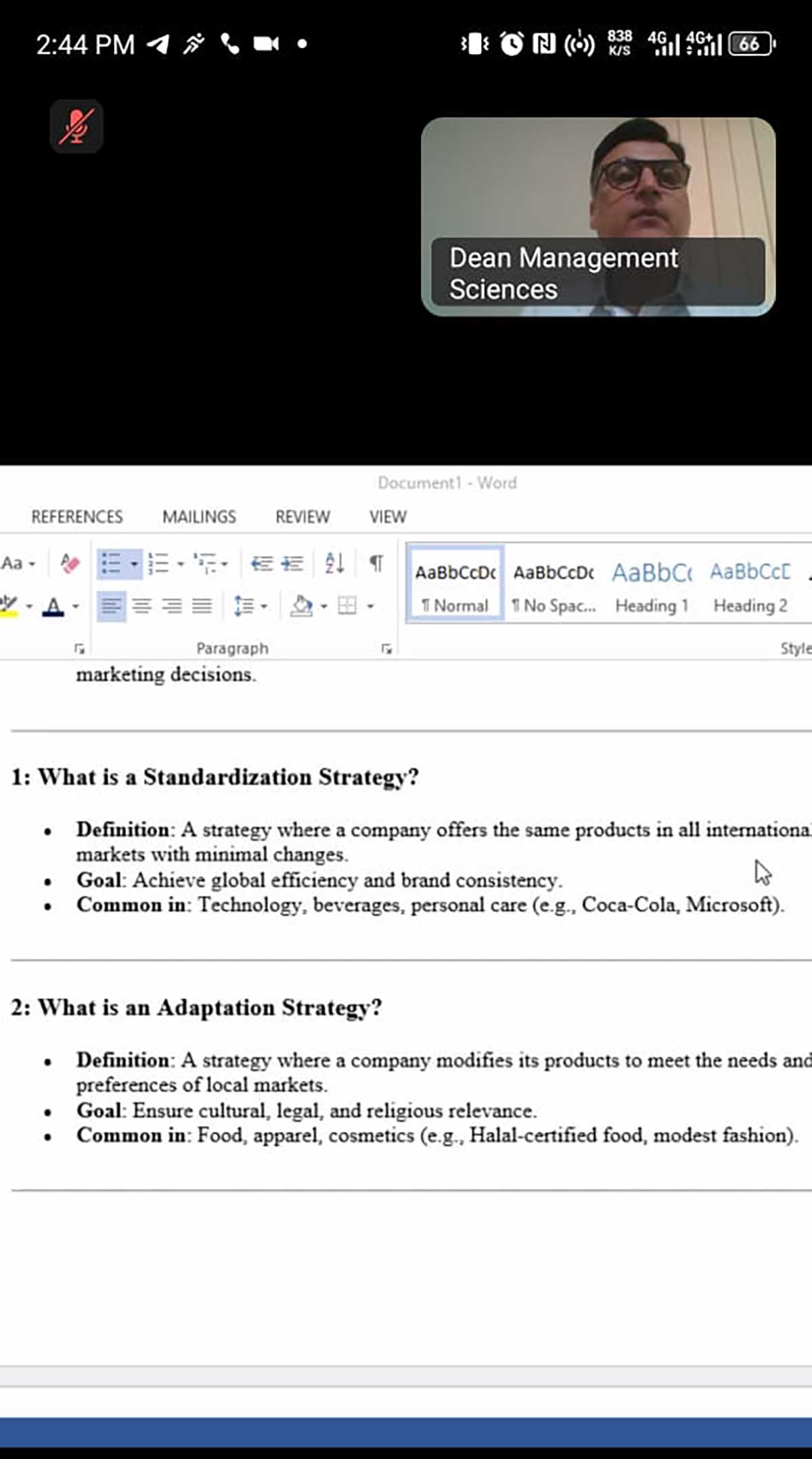Tap the battery indicator in status bar
Viewport: 812px width, 1459px height.
tap(752, 44)
